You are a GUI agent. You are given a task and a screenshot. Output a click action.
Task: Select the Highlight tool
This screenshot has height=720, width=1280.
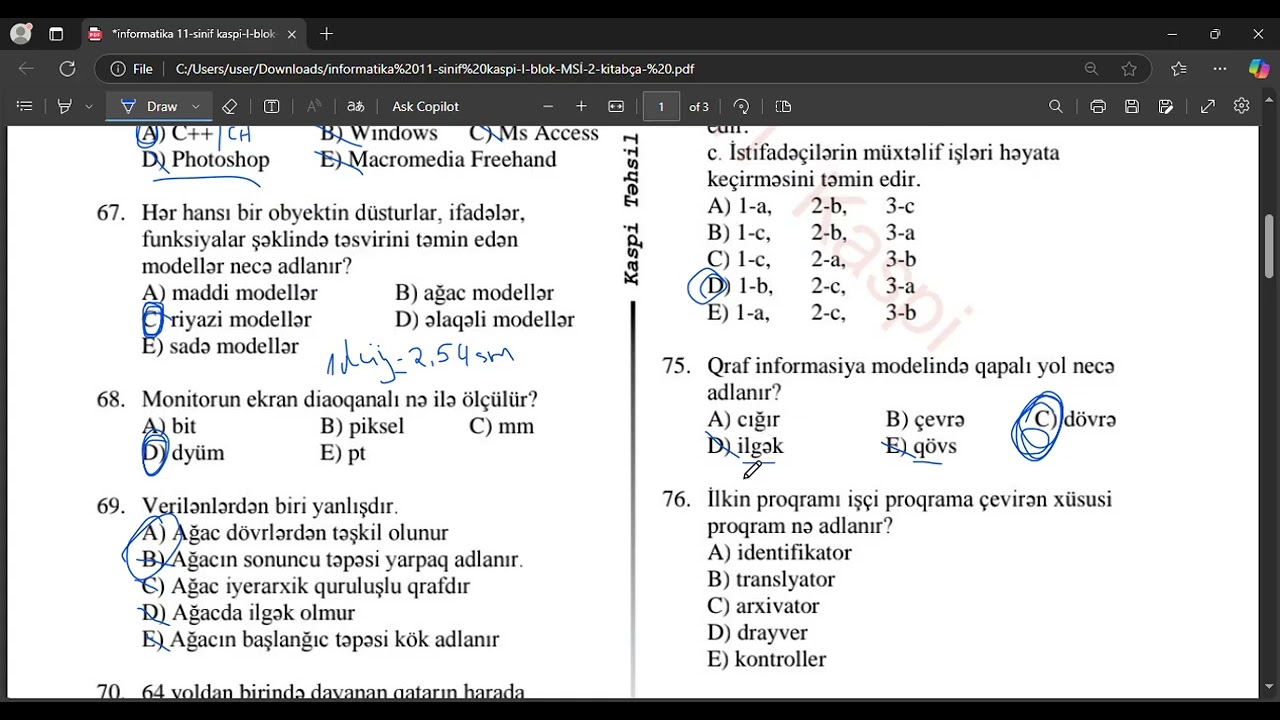(x=65, y=106)
